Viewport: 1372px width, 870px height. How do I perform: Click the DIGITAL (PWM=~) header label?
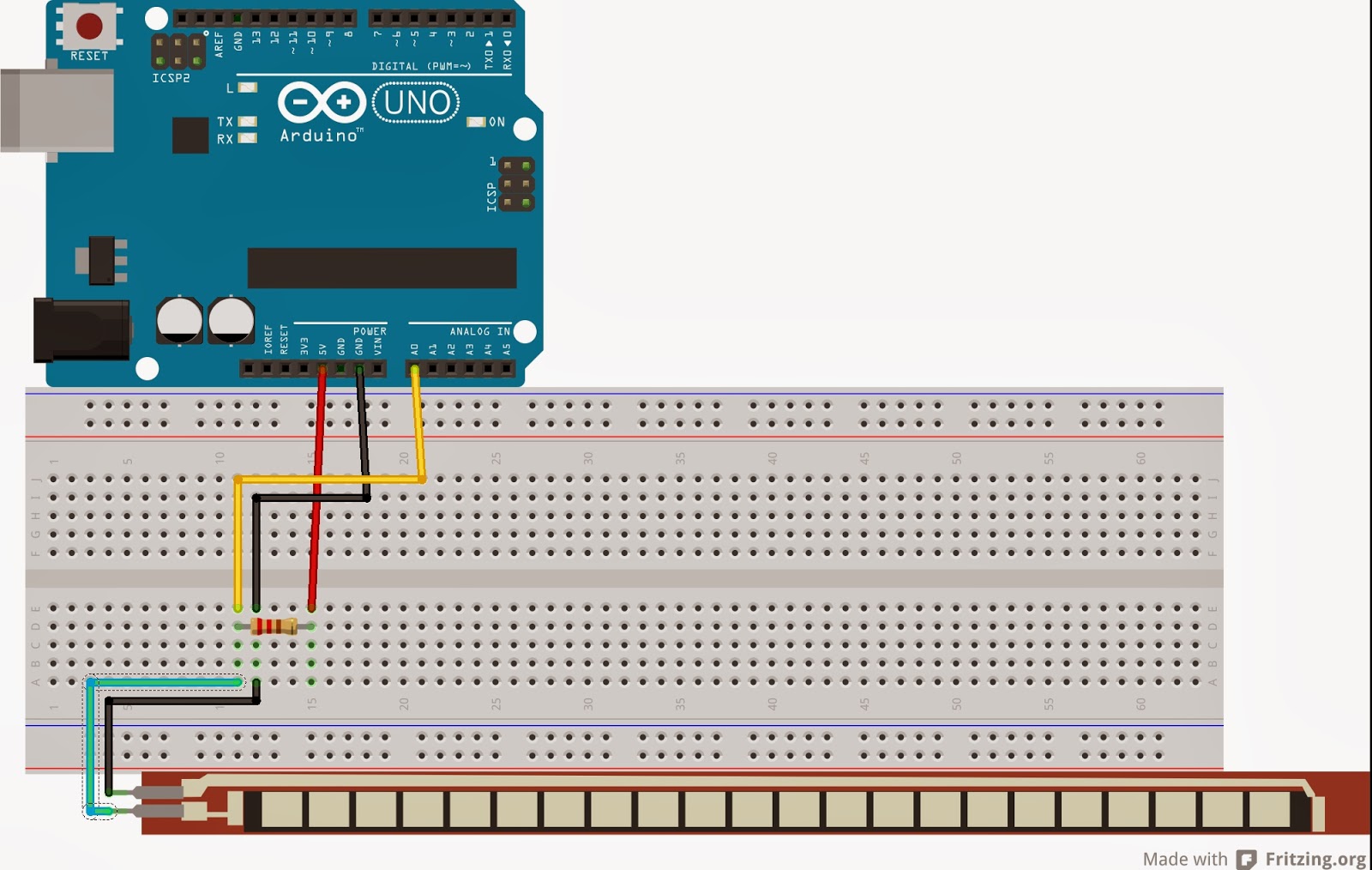tap(420, 65)
